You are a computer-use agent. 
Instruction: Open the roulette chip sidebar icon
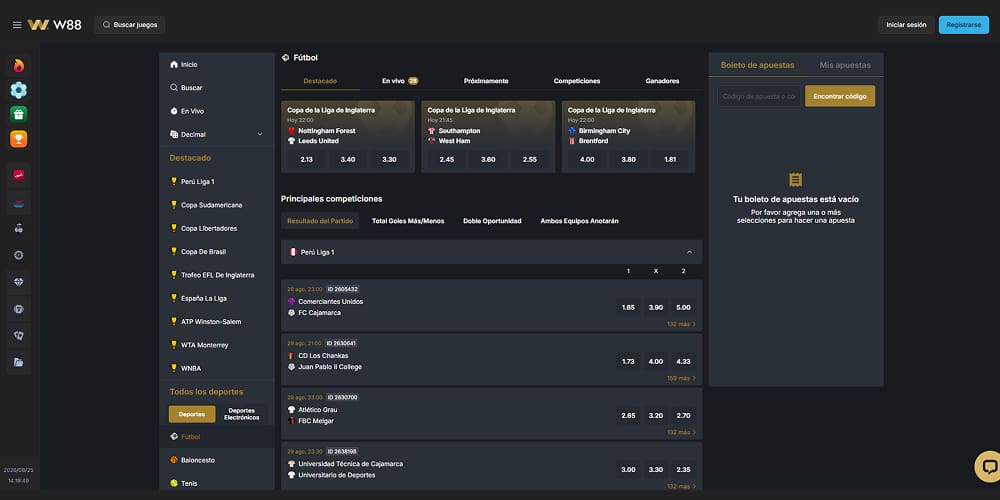click(x=18, y=255)
